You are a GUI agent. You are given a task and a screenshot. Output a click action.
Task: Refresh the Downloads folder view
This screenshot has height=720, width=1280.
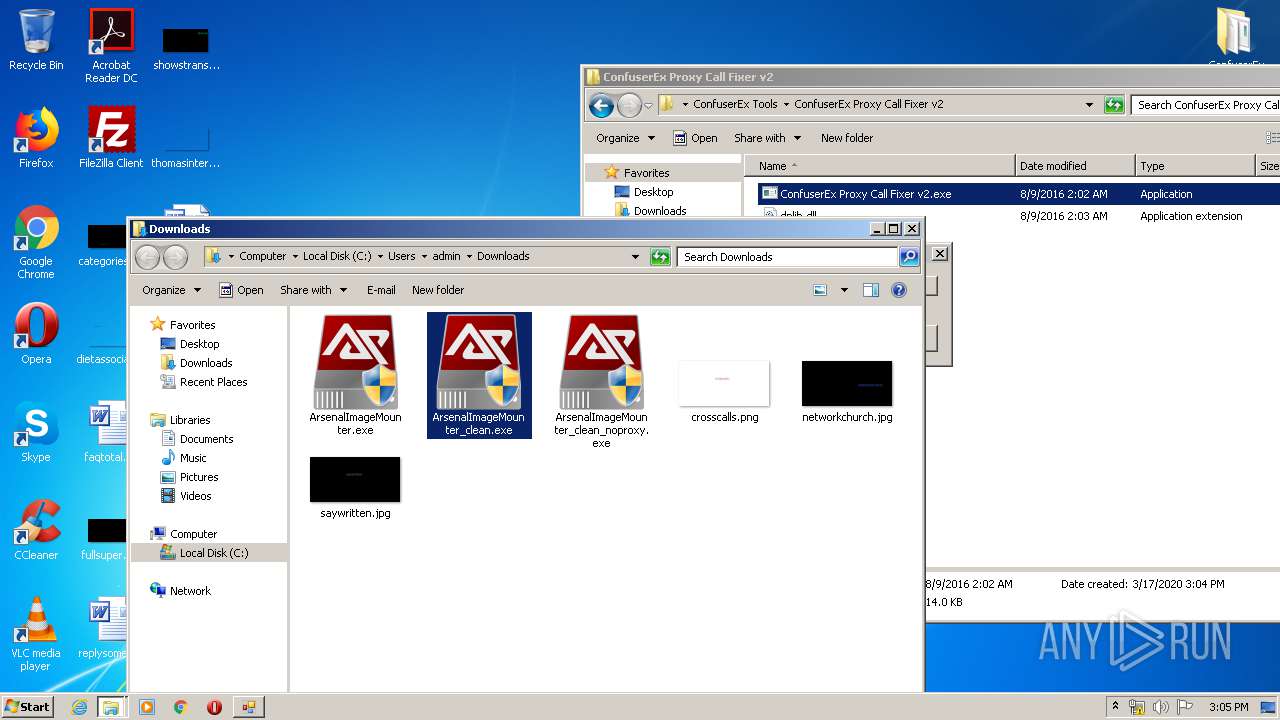(x=660, y=257)
